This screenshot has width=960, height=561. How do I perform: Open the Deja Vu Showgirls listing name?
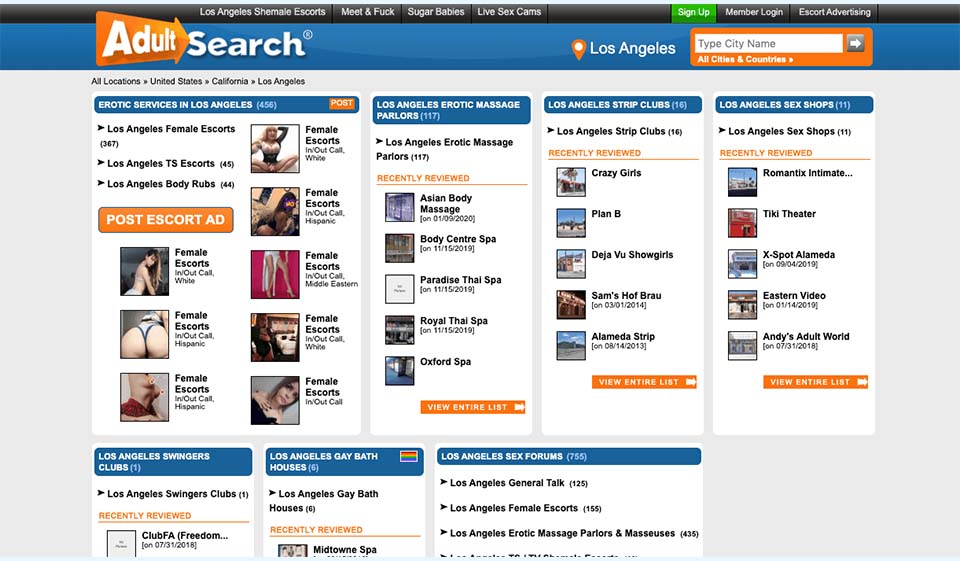[x=632, y=255]
